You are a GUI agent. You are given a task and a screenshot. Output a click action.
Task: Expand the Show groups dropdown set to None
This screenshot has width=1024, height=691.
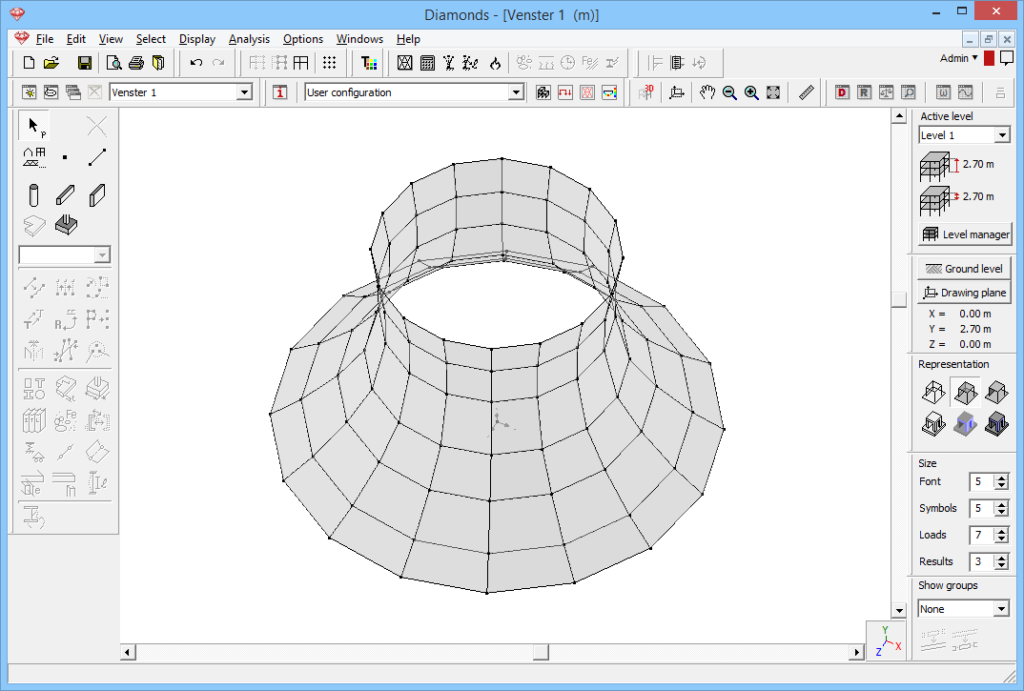pyautogui.click(x=1002, y=609)
